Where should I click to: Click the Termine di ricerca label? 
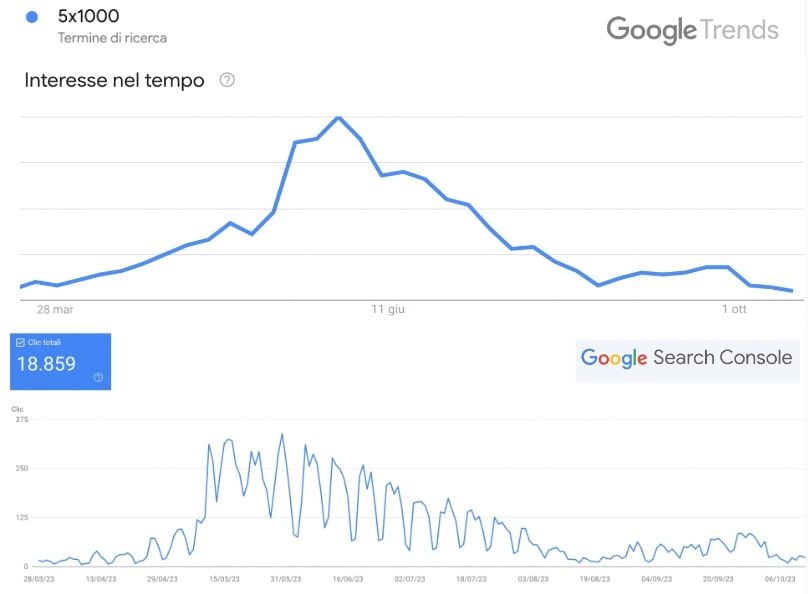point(110,38)
